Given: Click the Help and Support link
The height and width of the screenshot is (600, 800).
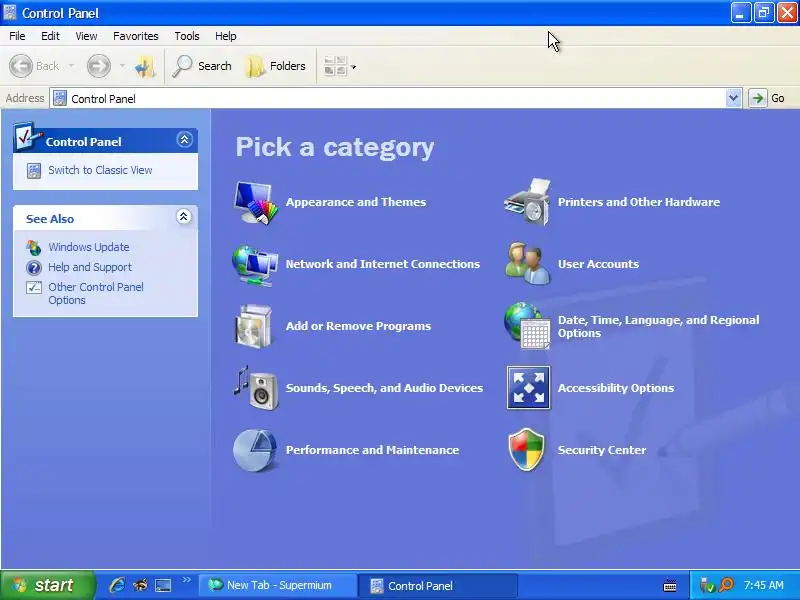Looking at the screenshot, I should pyautogui.click(x=90, y=267).
